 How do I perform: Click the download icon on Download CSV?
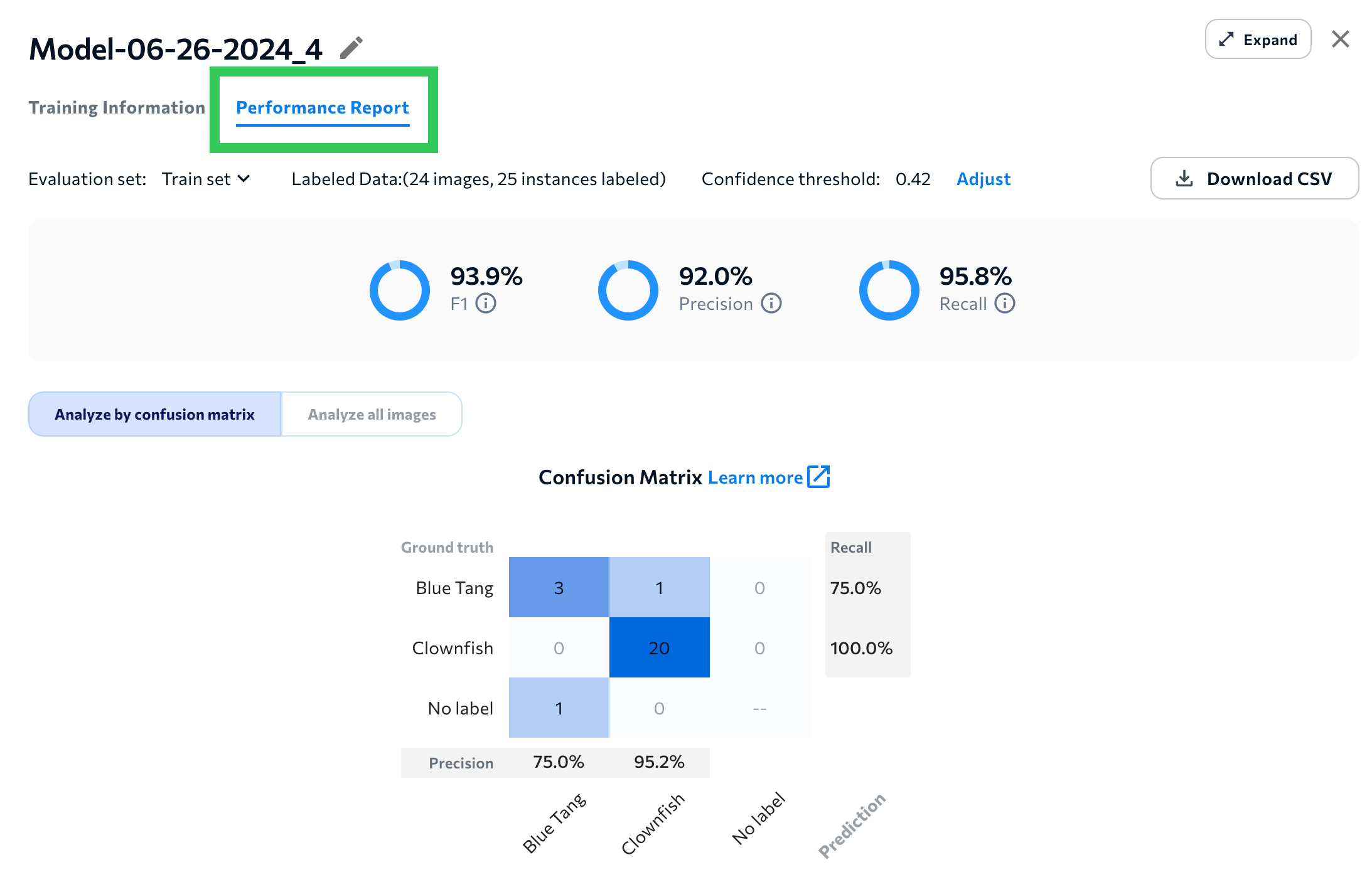pyautogui.click(x=1185, y=178)
